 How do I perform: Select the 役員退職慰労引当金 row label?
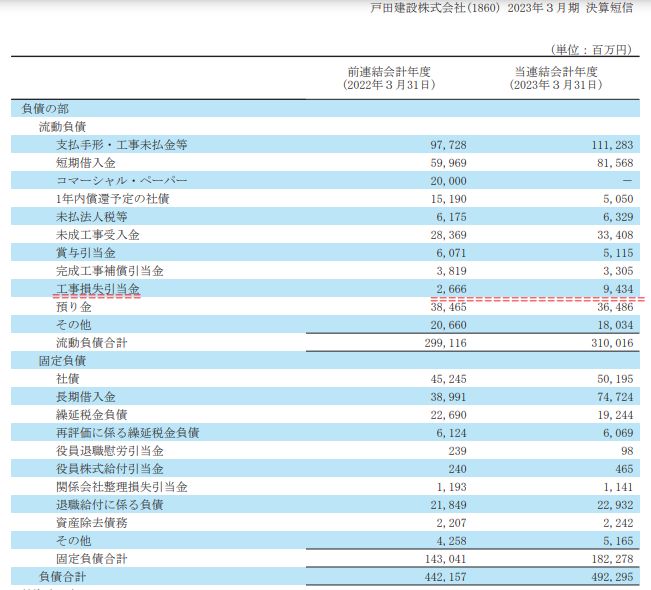(x=110, y=451)
